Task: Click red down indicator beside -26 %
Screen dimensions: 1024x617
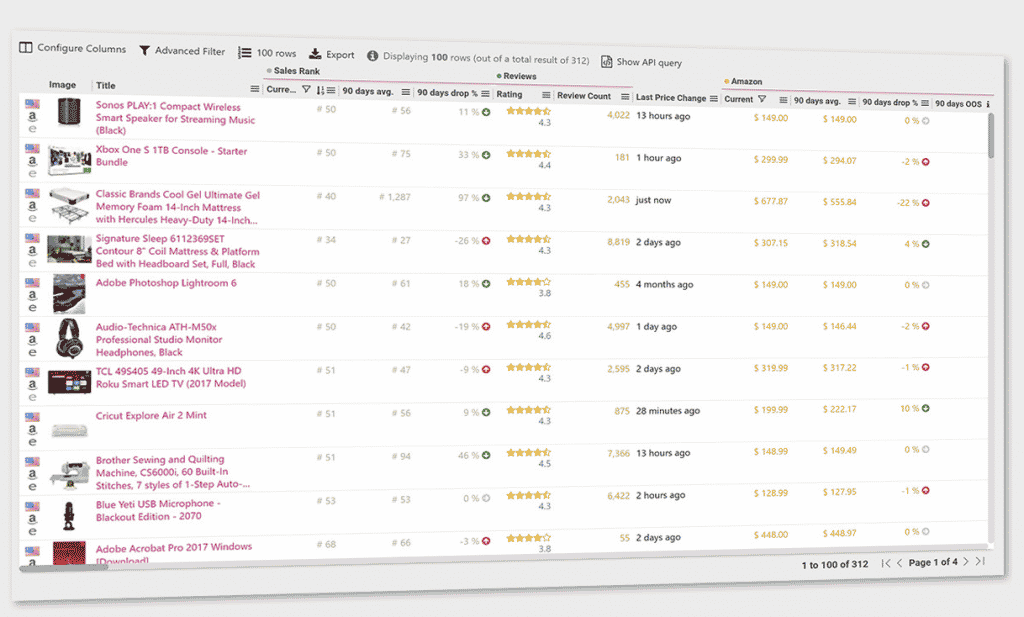Action: pos(486,241)
